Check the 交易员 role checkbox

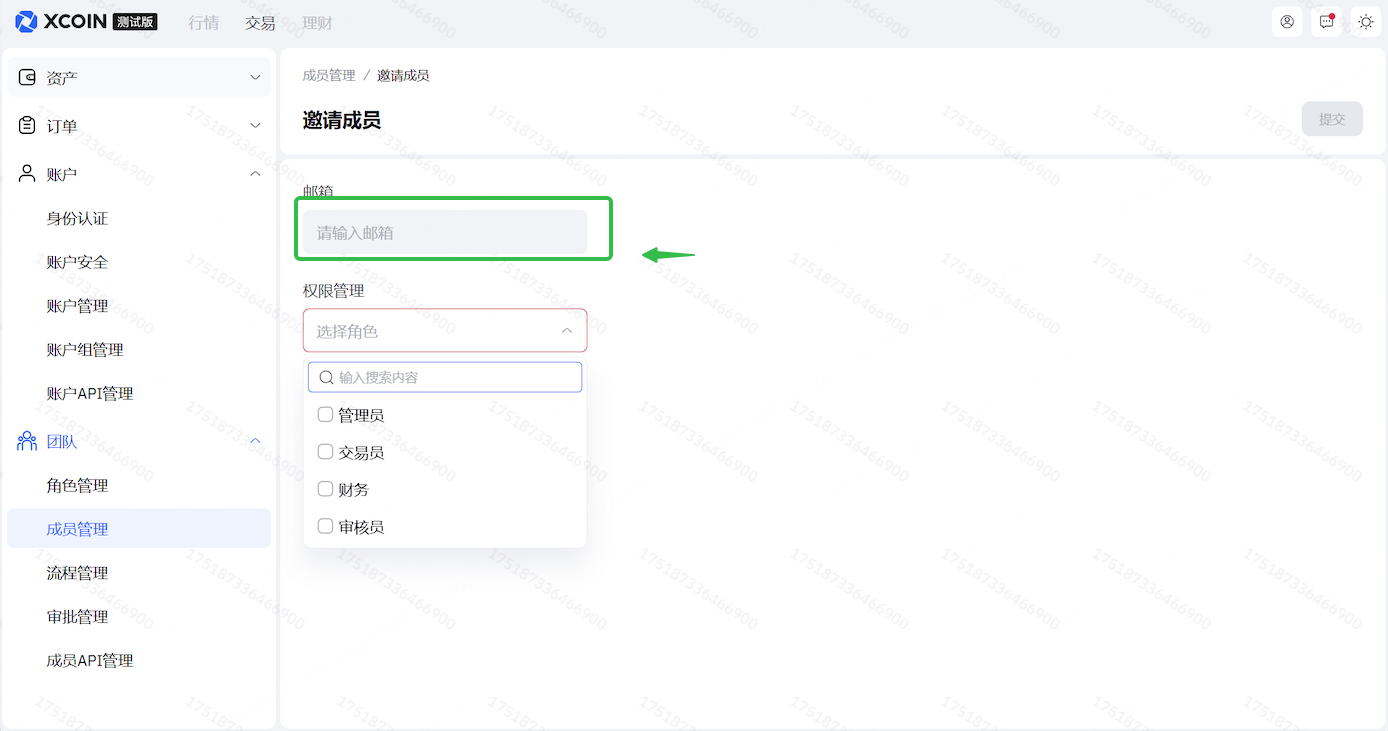tap(325, 452)
